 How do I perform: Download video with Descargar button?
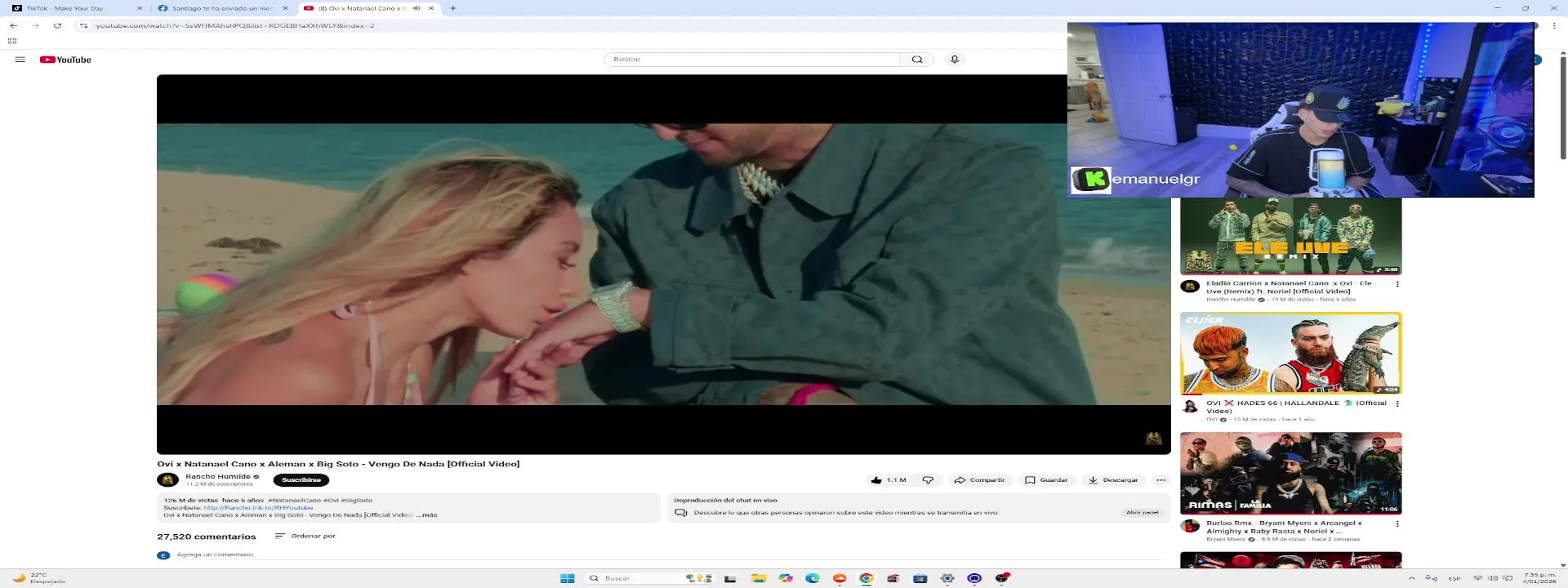tap(1113, 480)
